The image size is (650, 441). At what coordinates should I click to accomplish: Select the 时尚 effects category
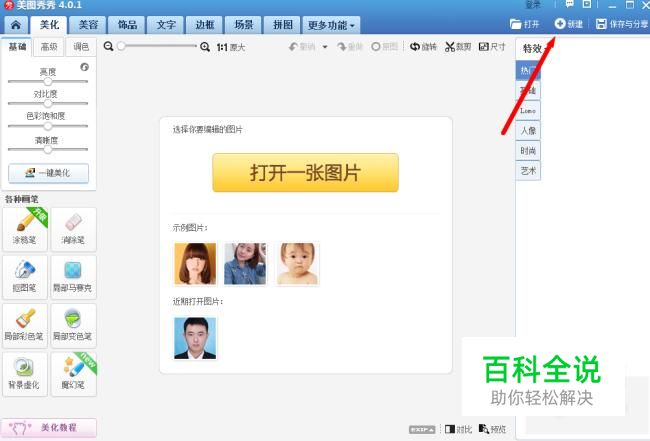[528, 150]
